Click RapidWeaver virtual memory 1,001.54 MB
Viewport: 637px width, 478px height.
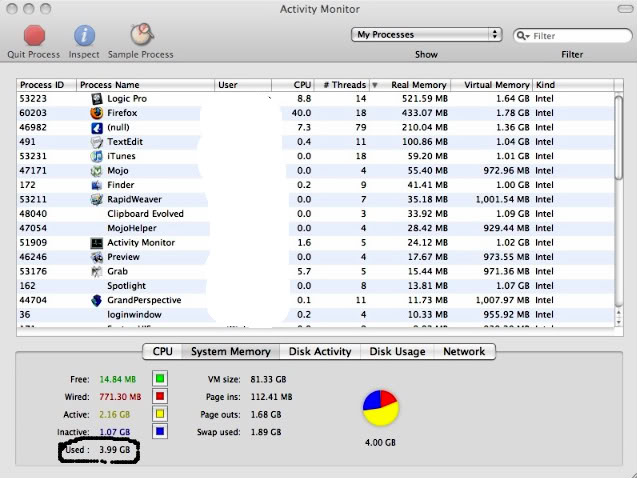point(503,199)
